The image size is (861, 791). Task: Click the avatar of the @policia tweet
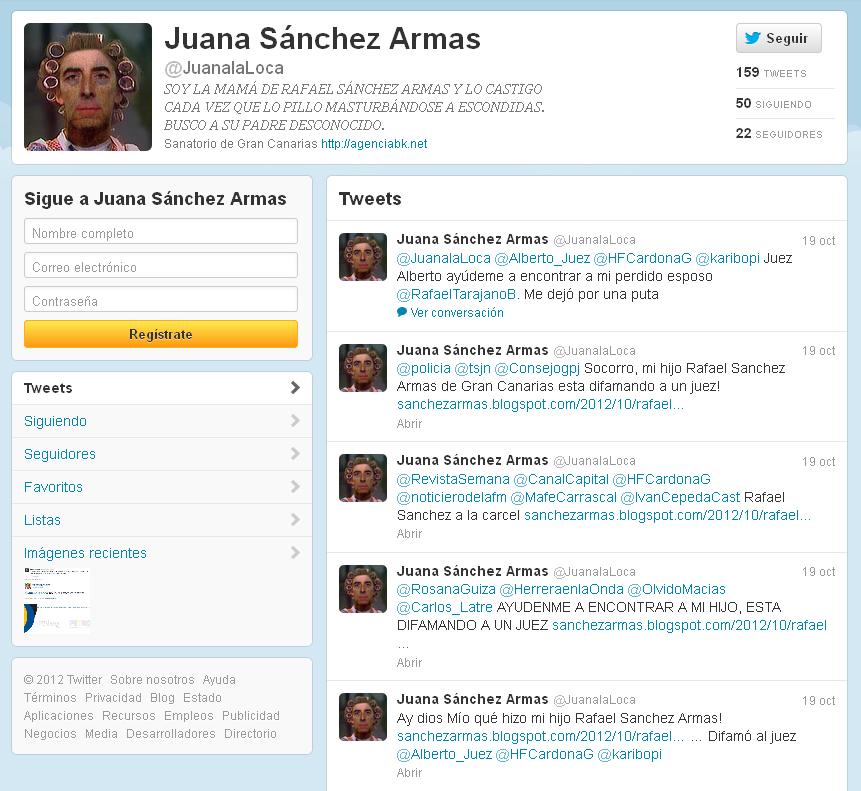pyautogui.click(x=363, y=368)
